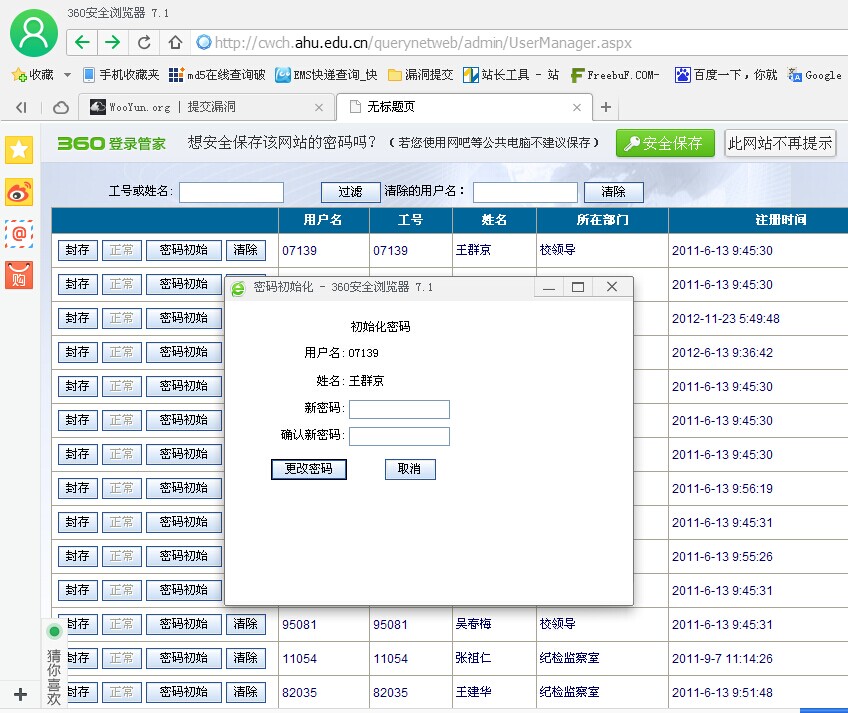This screenshot has width=848, height=713.
Task: Click the 安全保存 password save button
Action: [x=665, y=143]
